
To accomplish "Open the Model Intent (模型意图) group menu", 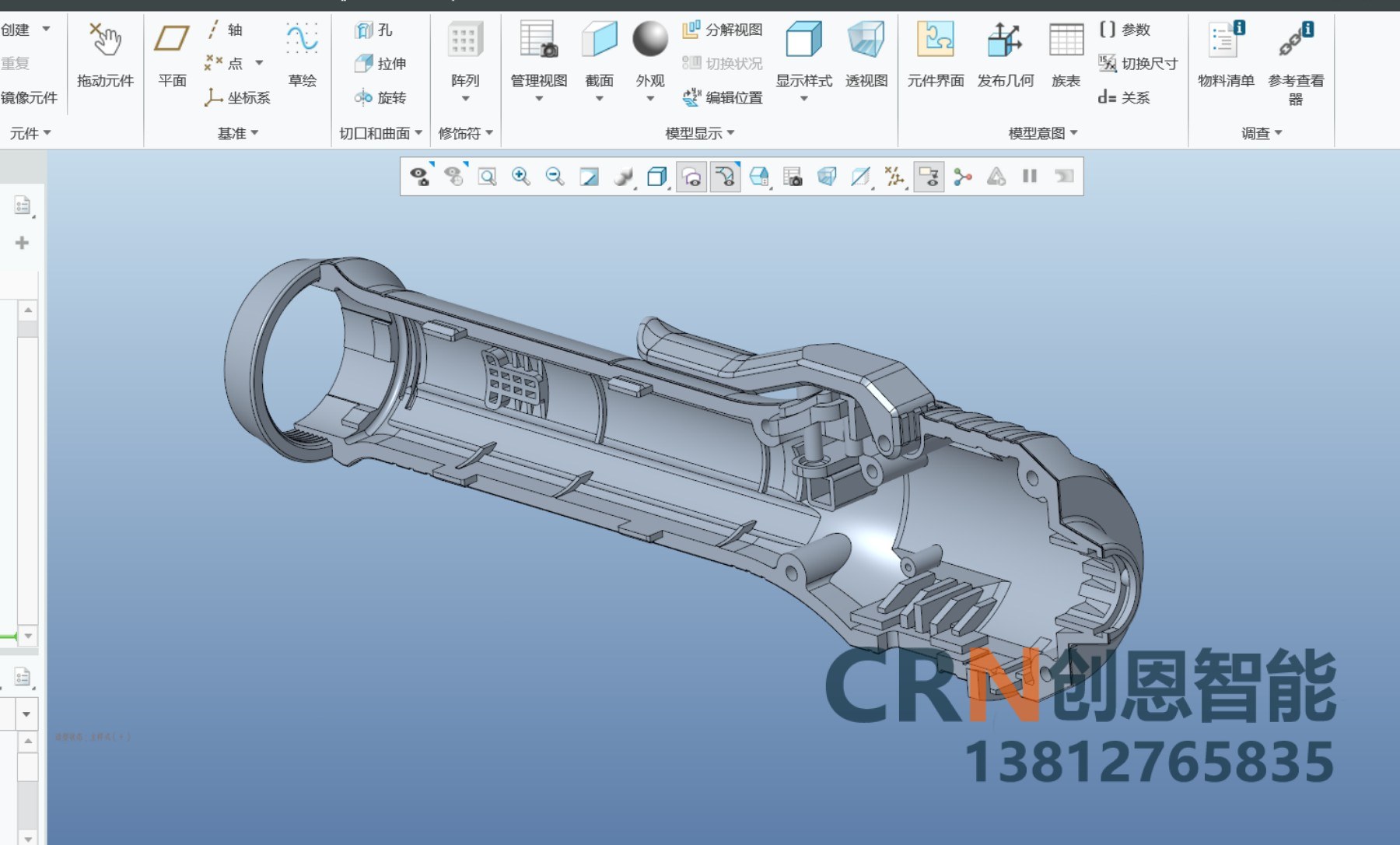I will [x=1043, y=133].
